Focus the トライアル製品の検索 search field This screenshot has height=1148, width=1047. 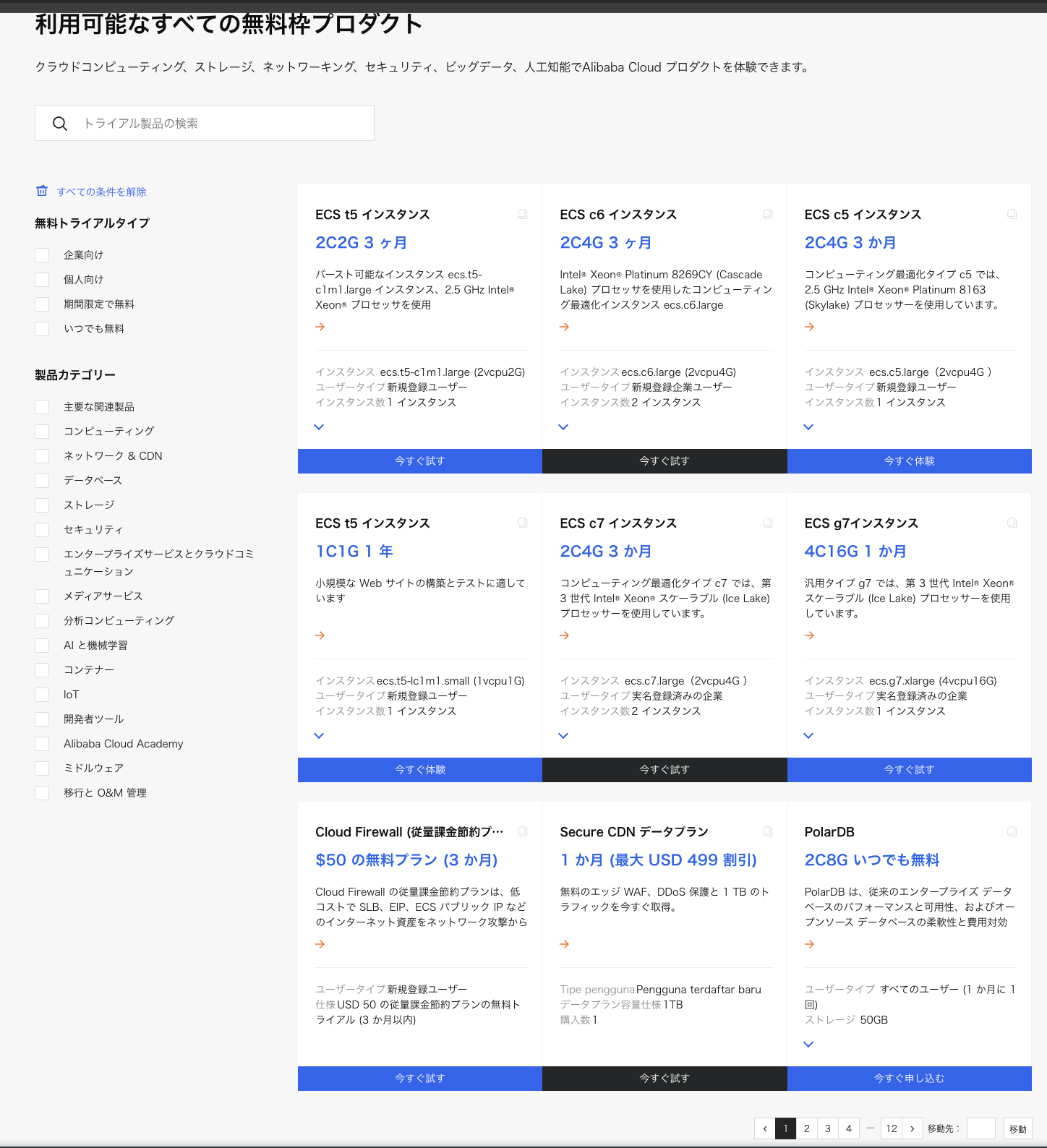pos(205,123)
